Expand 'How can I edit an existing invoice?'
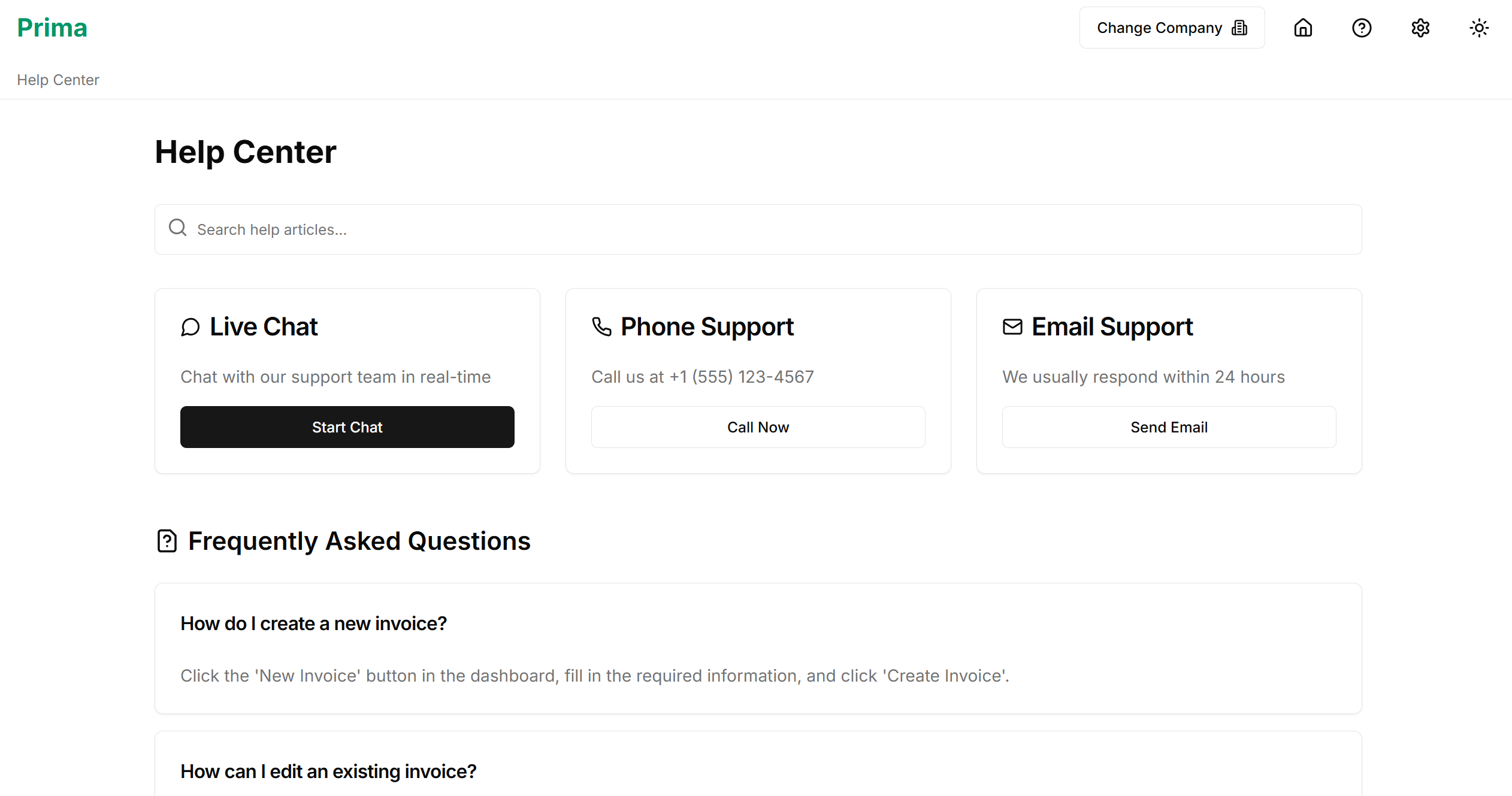The width and height of the screenshot is (1512, 796). coord(328,771)
